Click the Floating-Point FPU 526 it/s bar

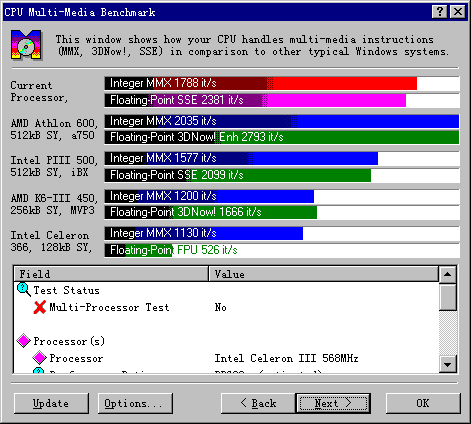click(138, 250)
